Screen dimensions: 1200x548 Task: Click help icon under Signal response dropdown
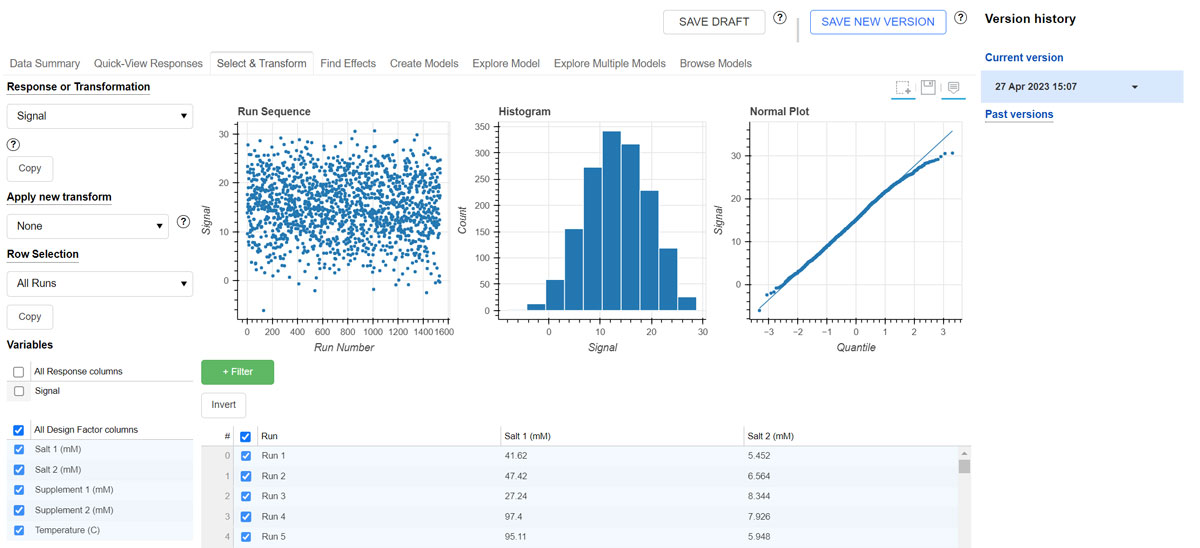(x=14, y=145)
